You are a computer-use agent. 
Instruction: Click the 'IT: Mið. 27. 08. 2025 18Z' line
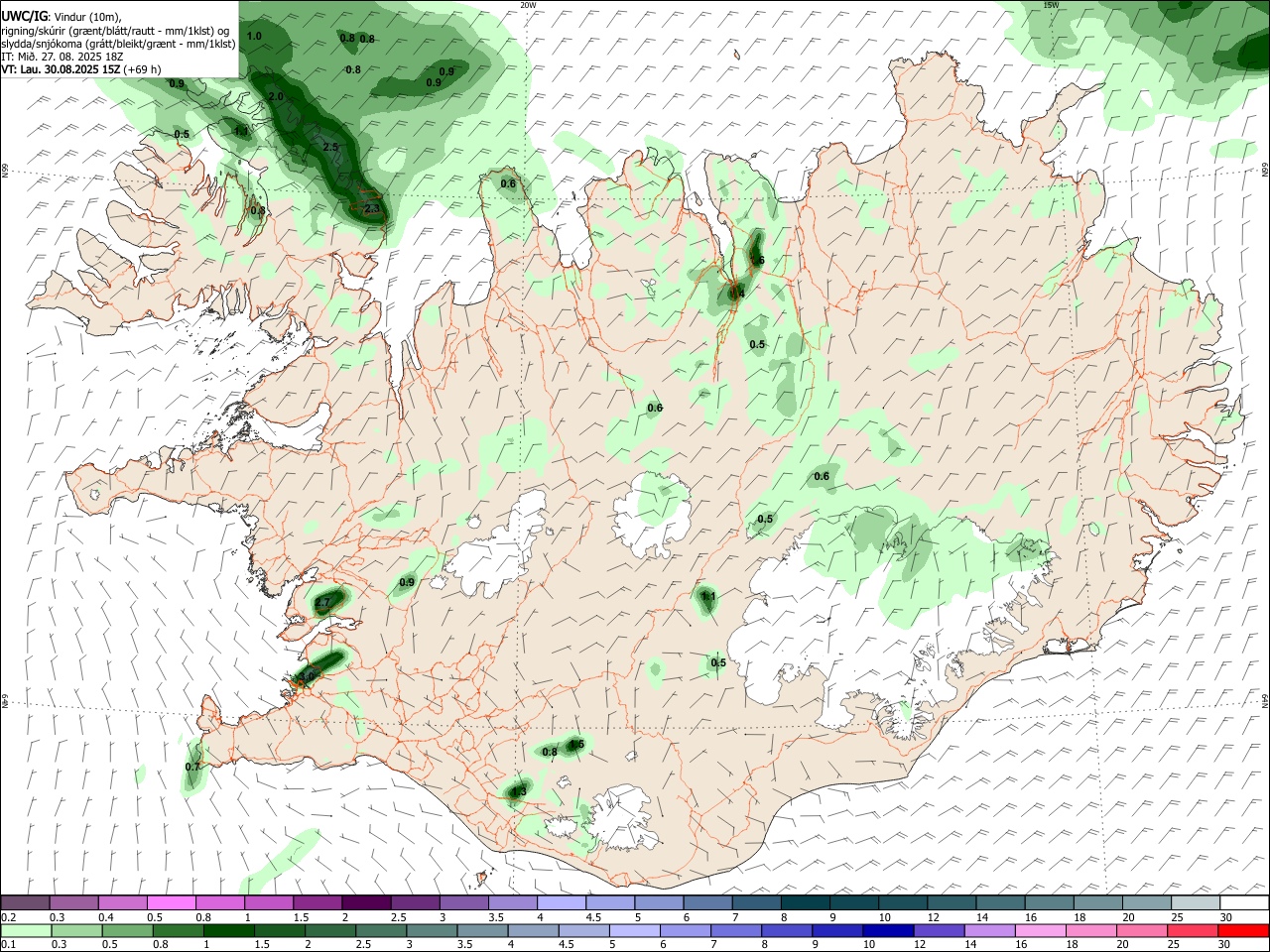click(x=62, y=57)
